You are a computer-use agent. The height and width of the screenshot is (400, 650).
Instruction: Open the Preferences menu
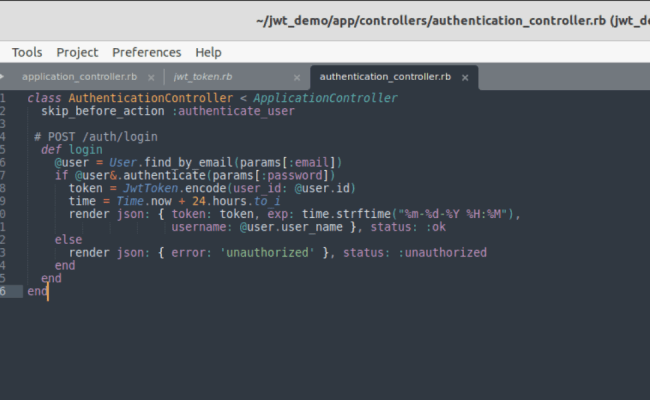coord(146,52)
